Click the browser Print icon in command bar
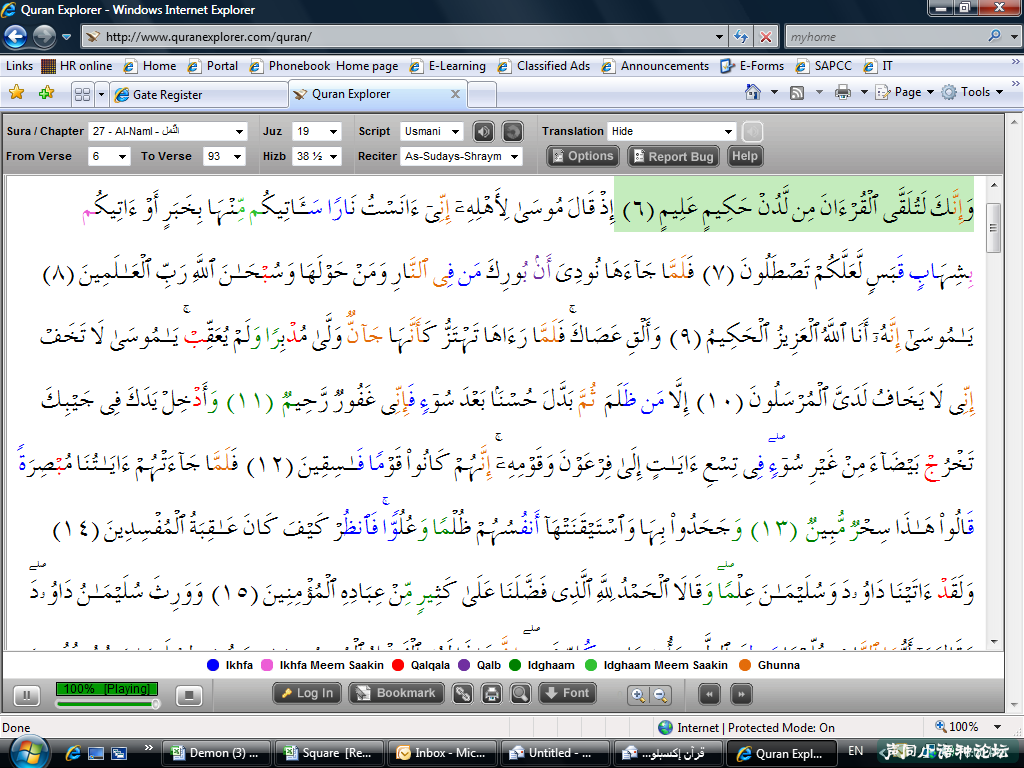This screenshot has width=1024, height=768. [x=843, y=93]
